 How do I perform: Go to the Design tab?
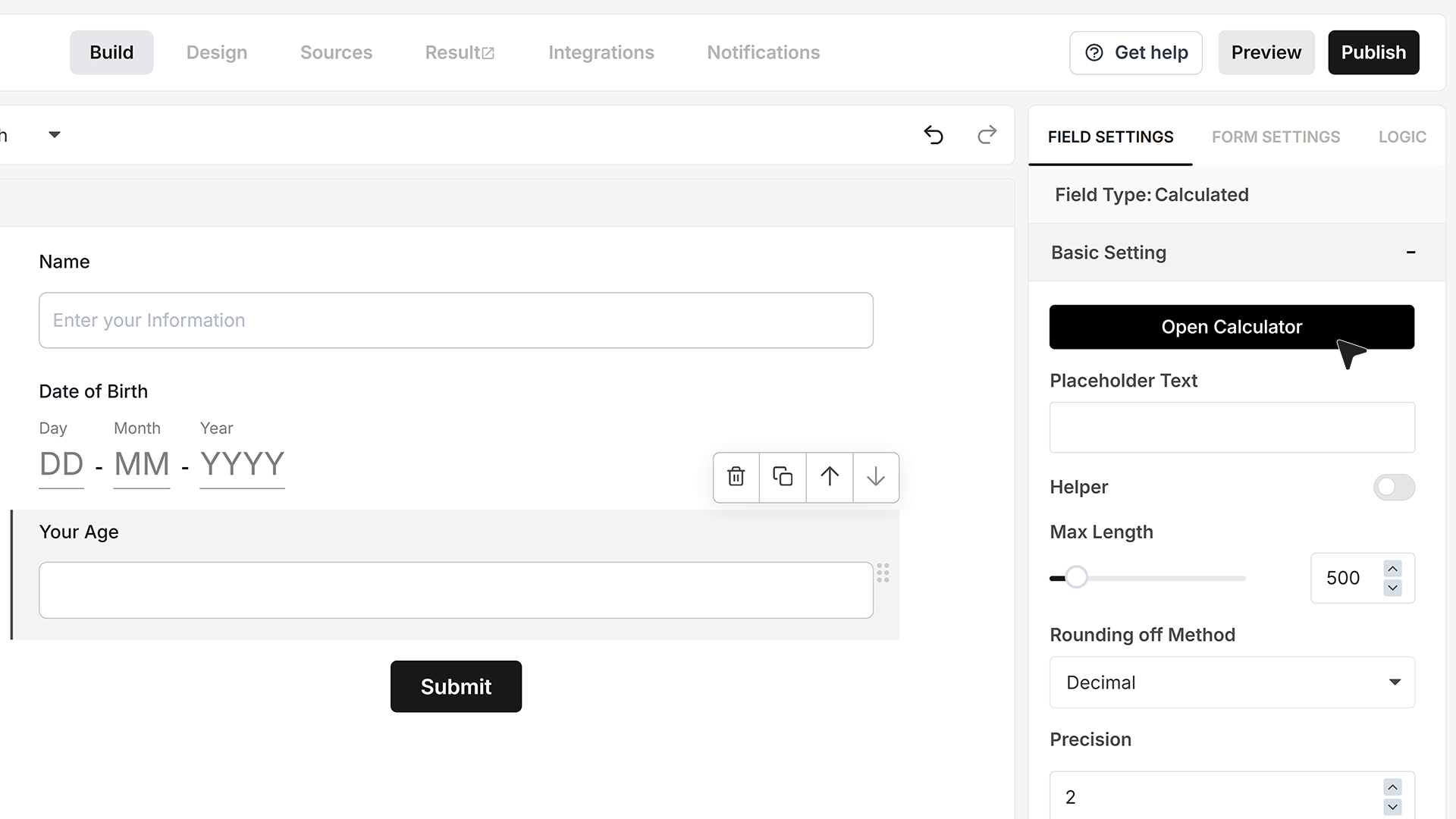tap(217, 52)
